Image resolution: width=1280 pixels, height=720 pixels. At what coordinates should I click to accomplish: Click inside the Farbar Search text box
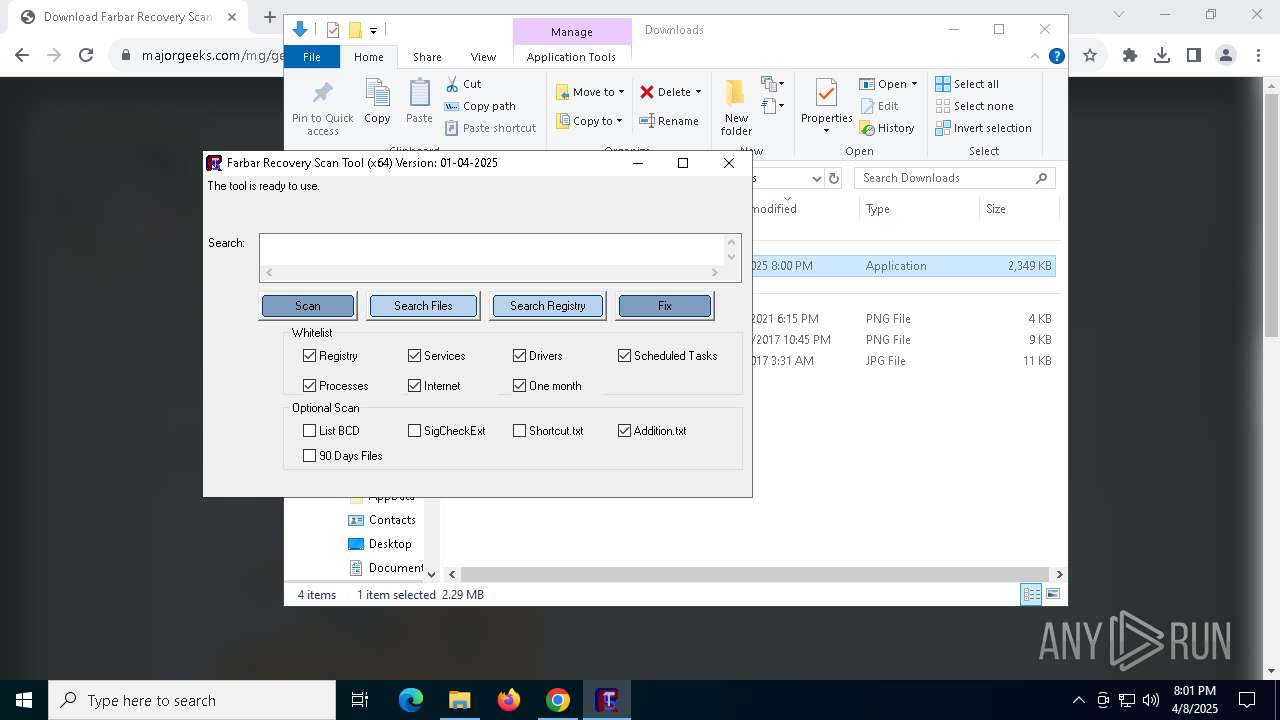[492, 250]
